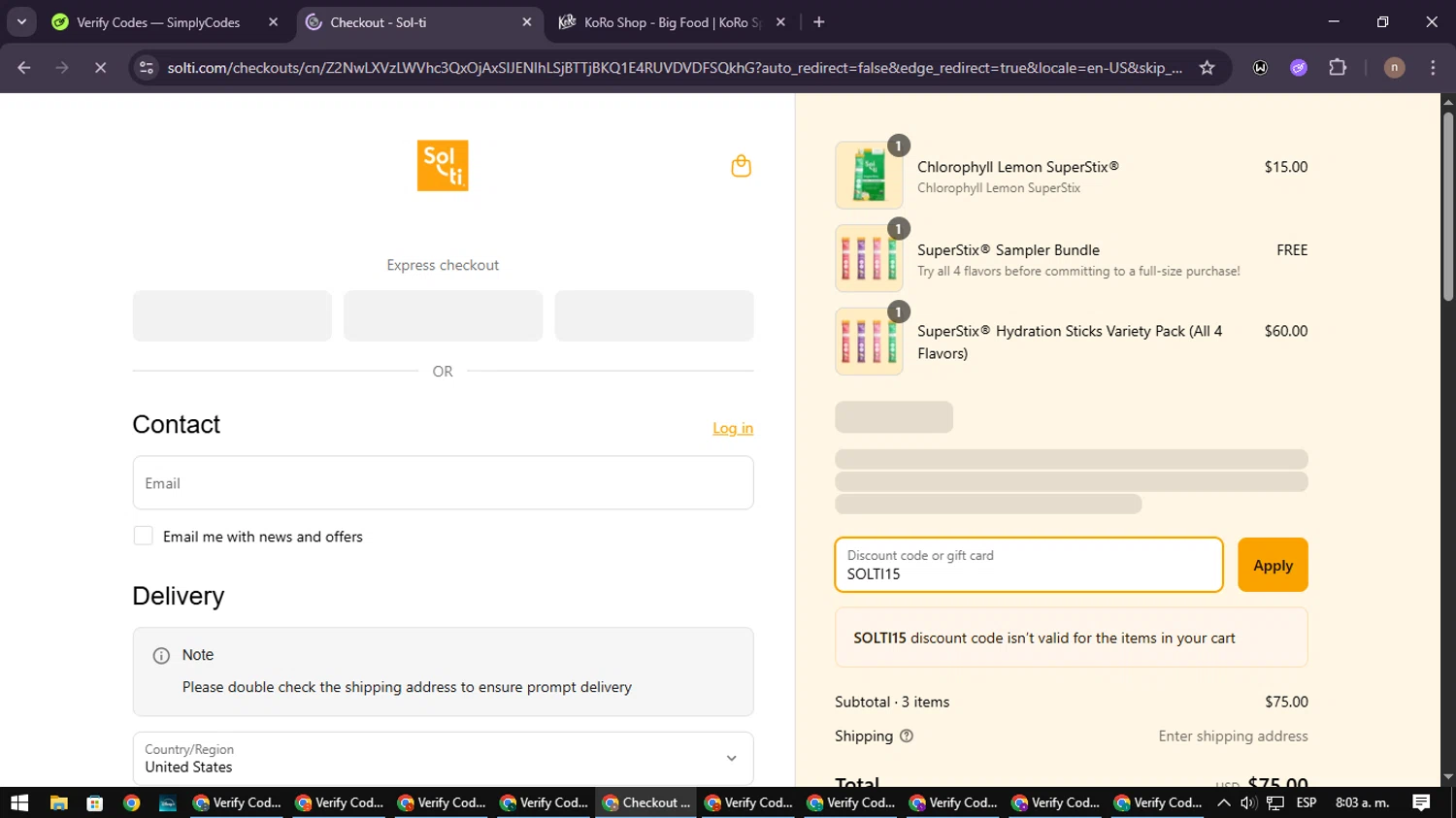1456x818 pixels.
Task: Go back to the previous page
Action: click(24, 67)
